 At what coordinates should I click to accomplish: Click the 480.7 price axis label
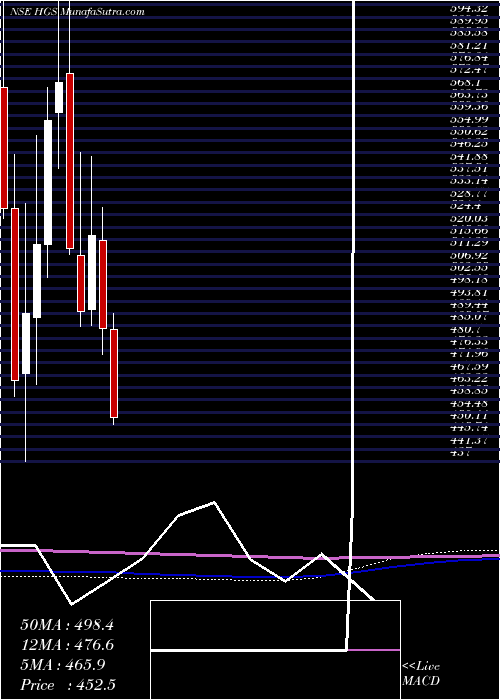point(467,332)
